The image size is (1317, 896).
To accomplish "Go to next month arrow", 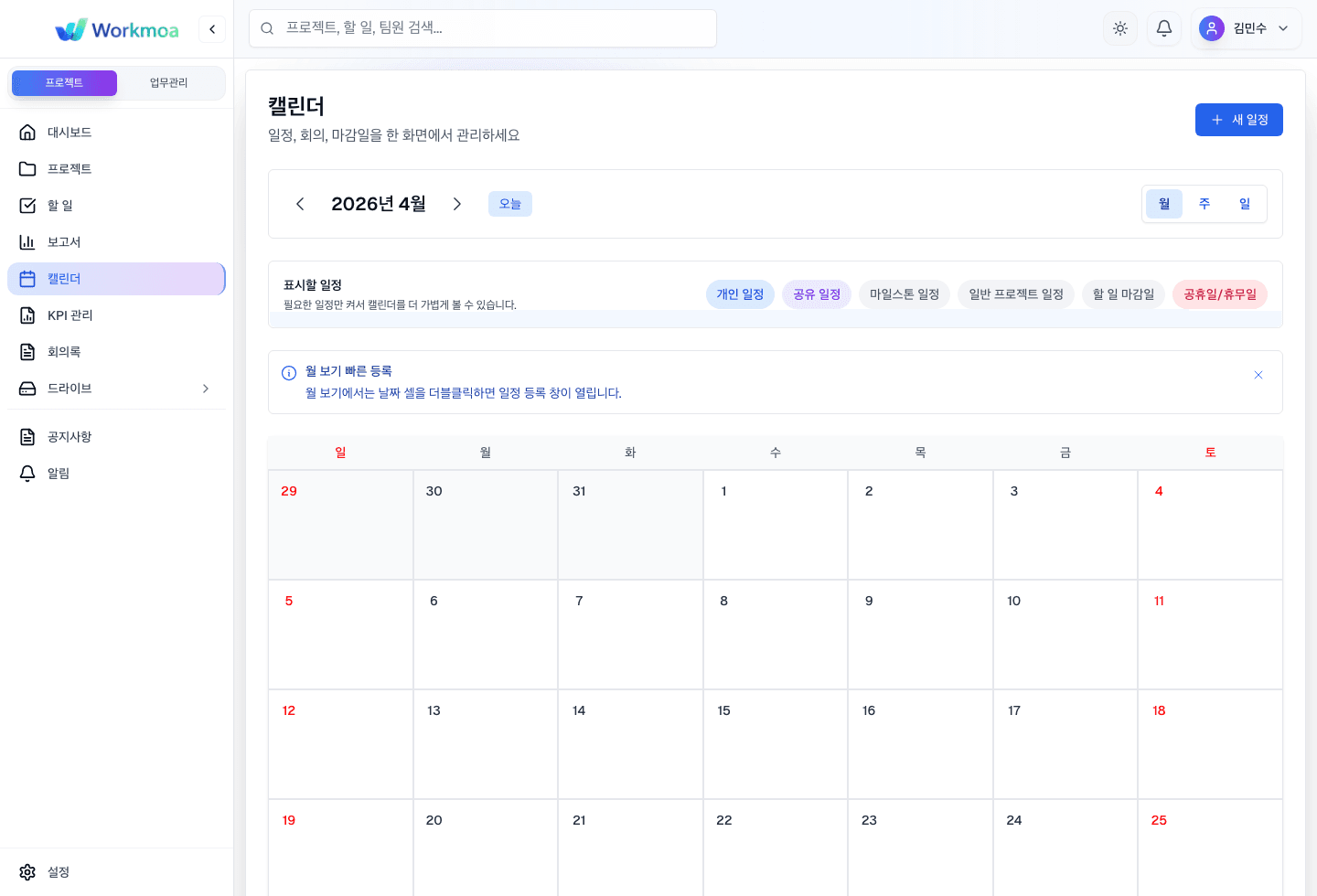I will pyautogui.click(x=457, y=204).
